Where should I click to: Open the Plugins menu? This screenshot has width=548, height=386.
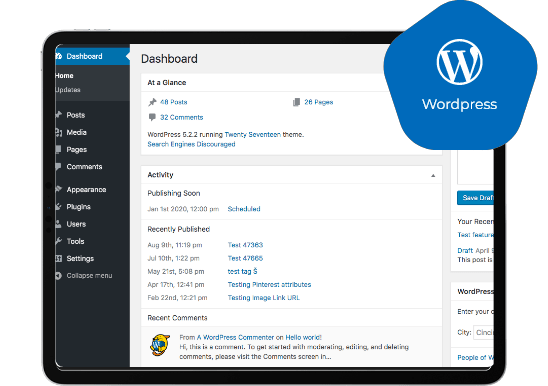[78, 207]
